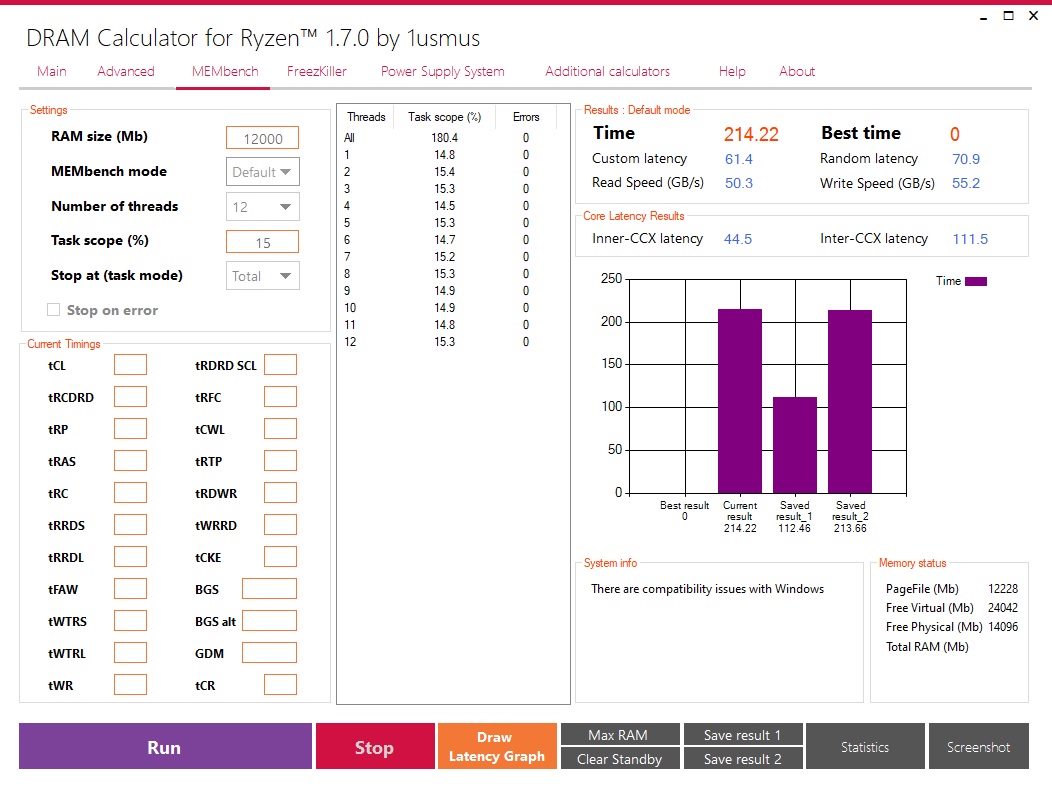
Task: Click the tFAW timing field
Action: pos(130,589)
